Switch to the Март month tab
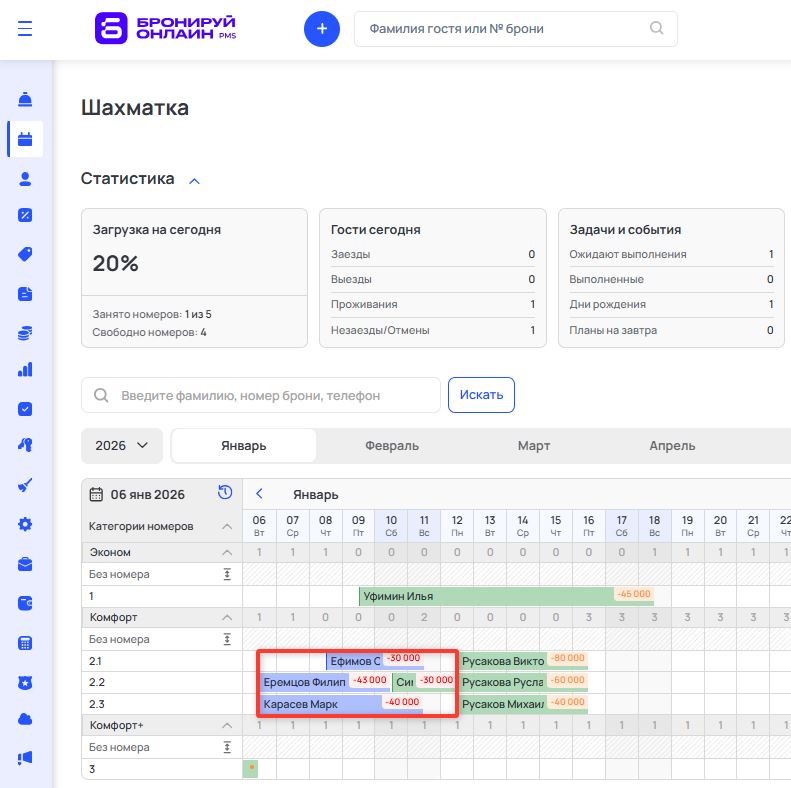Screen dimensions: 791x788 point(533,446)
